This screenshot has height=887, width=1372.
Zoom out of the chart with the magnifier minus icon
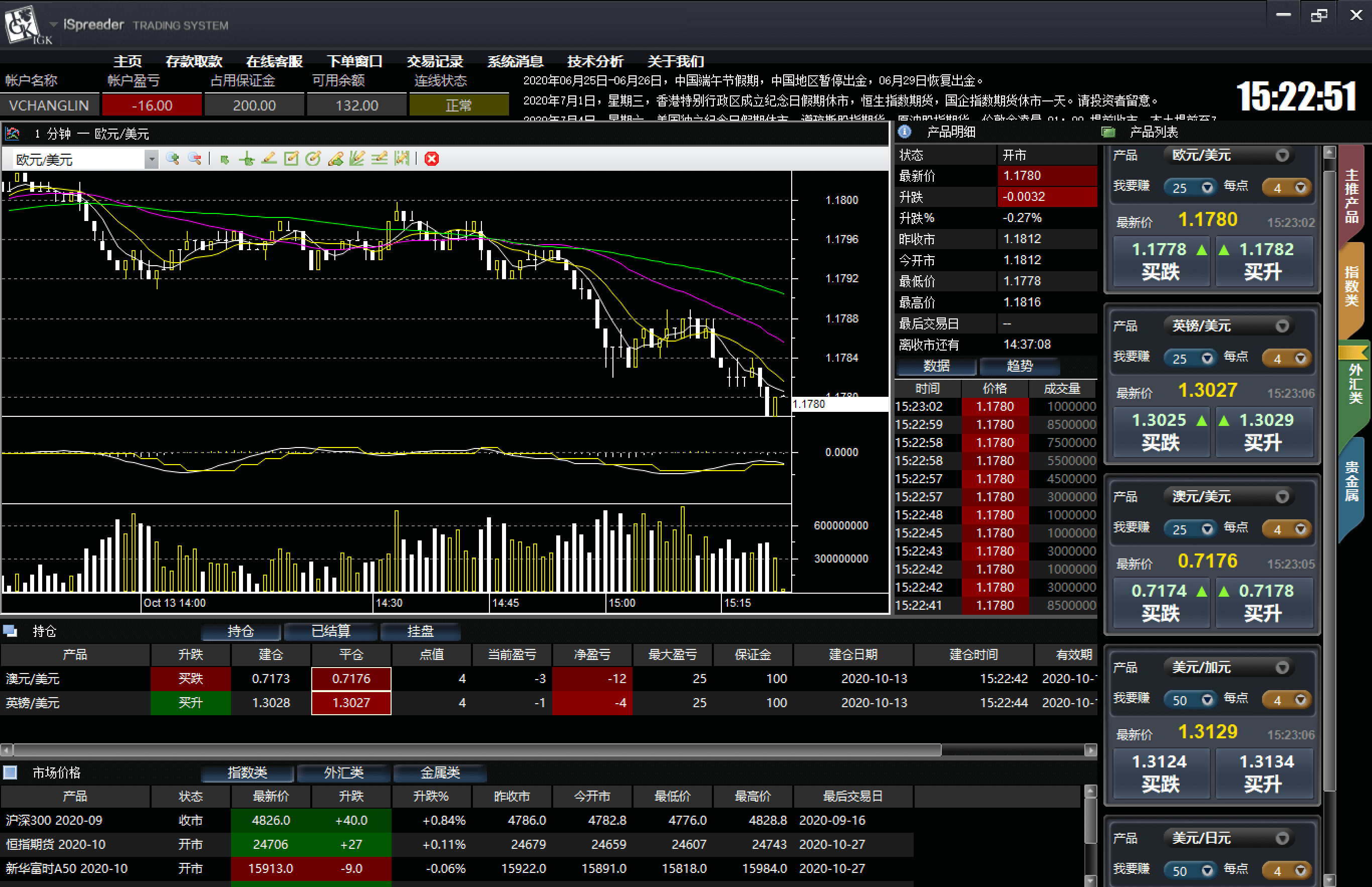point(194,158)
